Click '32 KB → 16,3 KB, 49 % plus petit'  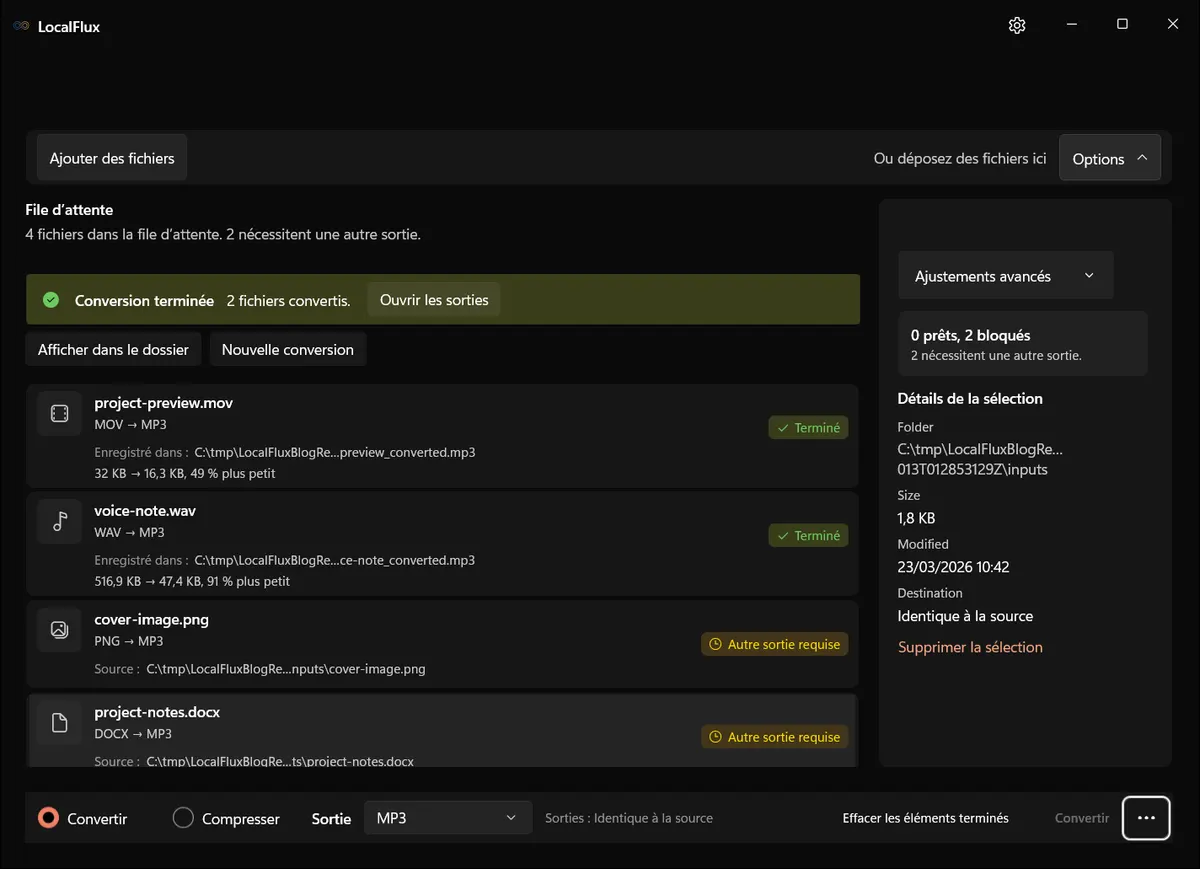tap(185, 473)
